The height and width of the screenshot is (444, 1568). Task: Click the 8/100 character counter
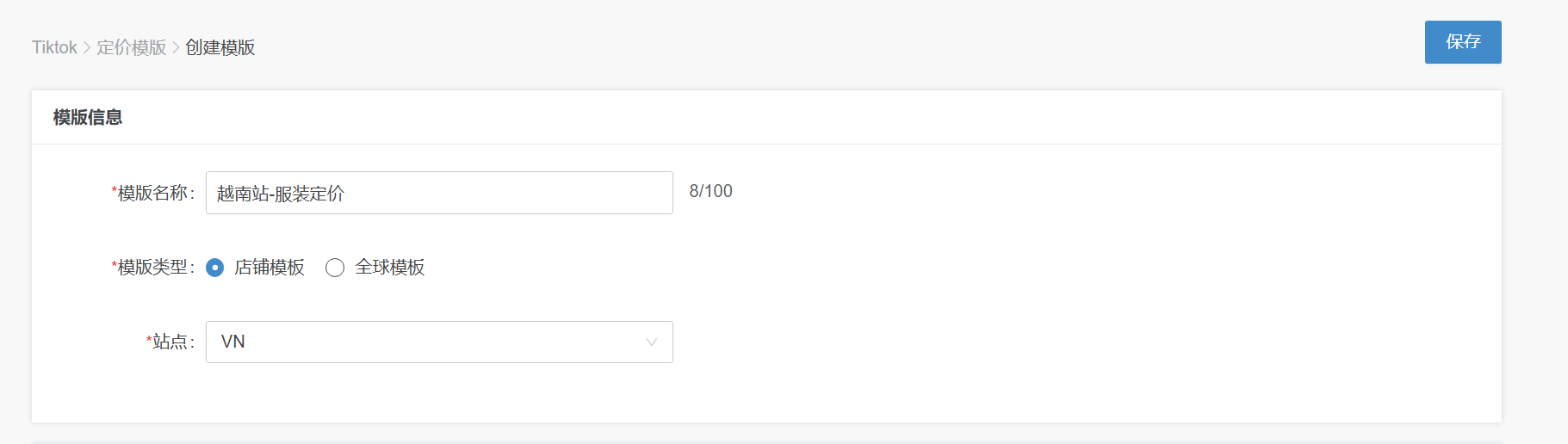710,191
